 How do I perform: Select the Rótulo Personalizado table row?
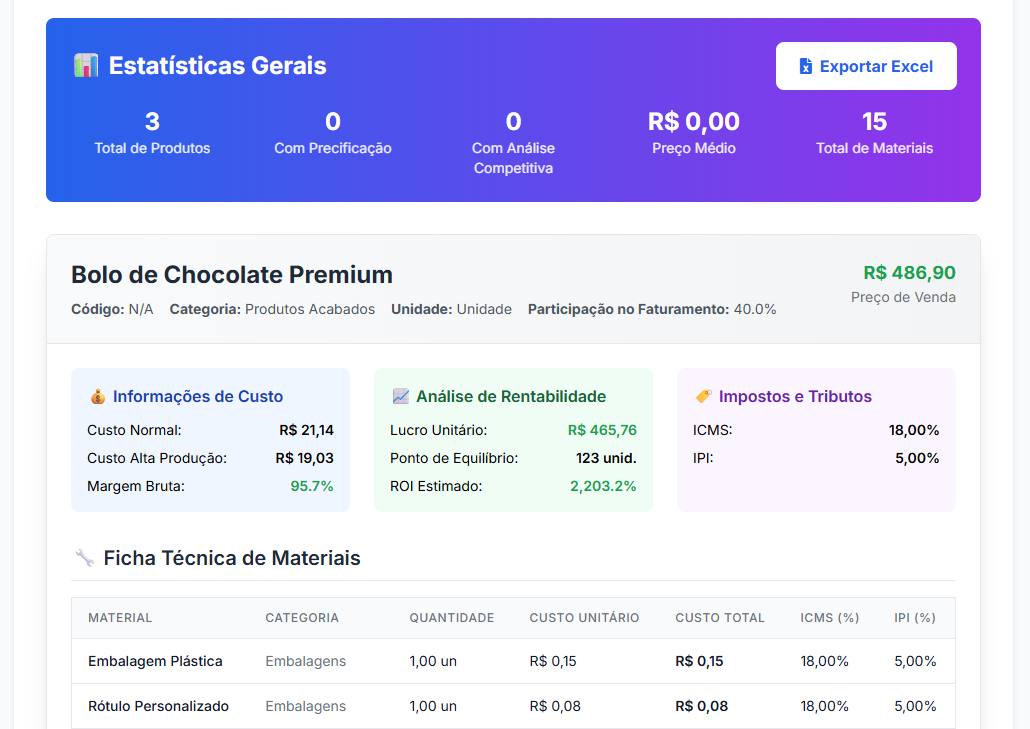click(513, 706)
